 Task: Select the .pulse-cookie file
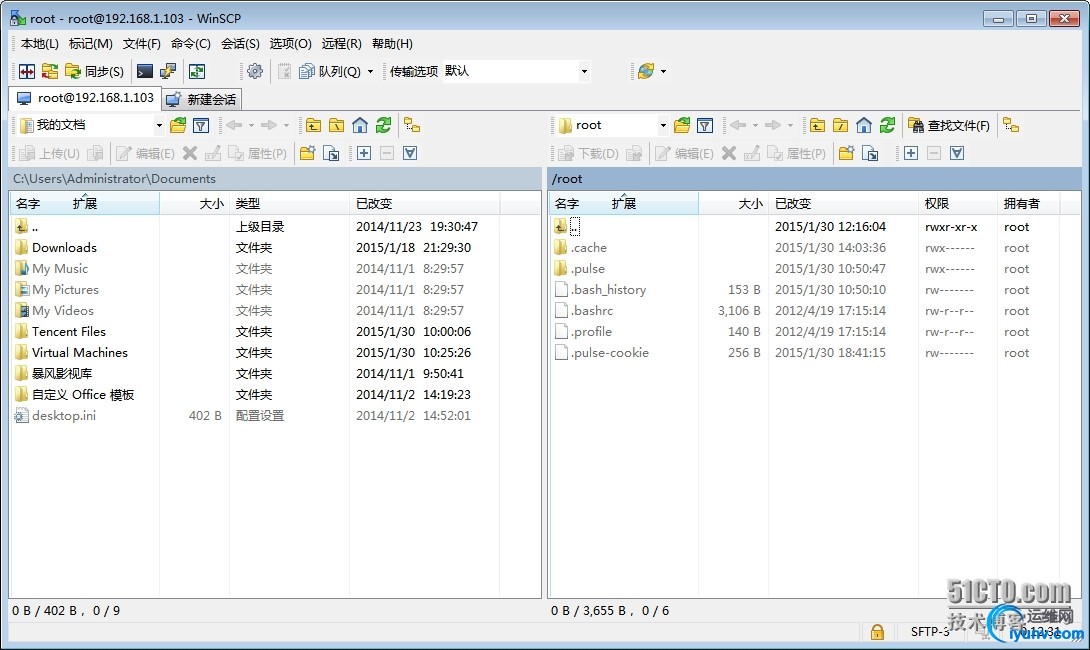pyautogui.click(x=610, y=352)
